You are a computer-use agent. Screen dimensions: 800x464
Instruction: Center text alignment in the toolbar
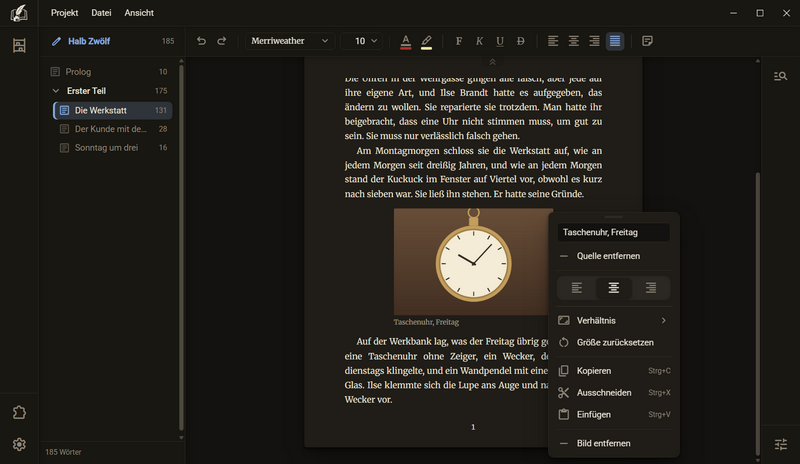573,41
